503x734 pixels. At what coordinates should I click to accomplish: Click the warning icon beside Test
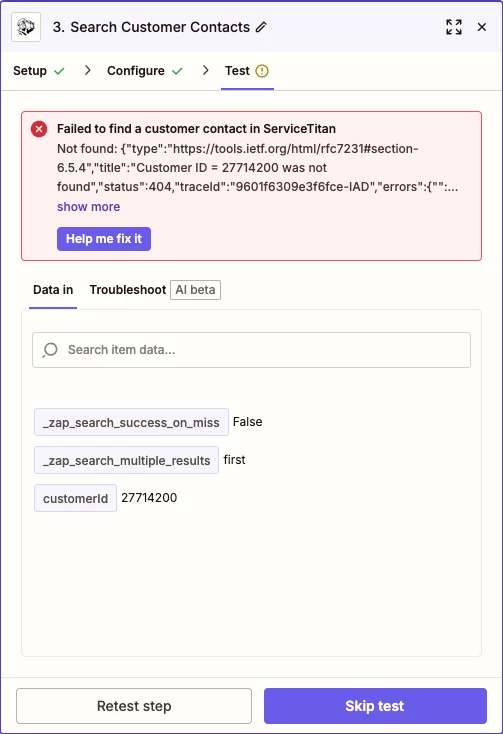[262, 71]
